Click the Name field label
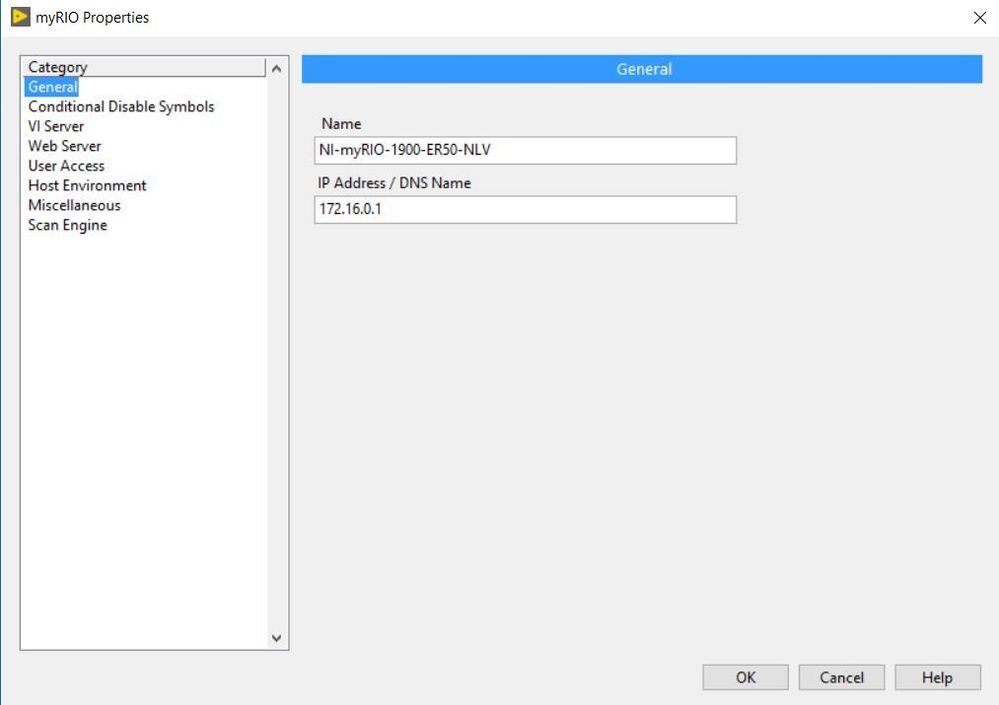 pos(341,124)
